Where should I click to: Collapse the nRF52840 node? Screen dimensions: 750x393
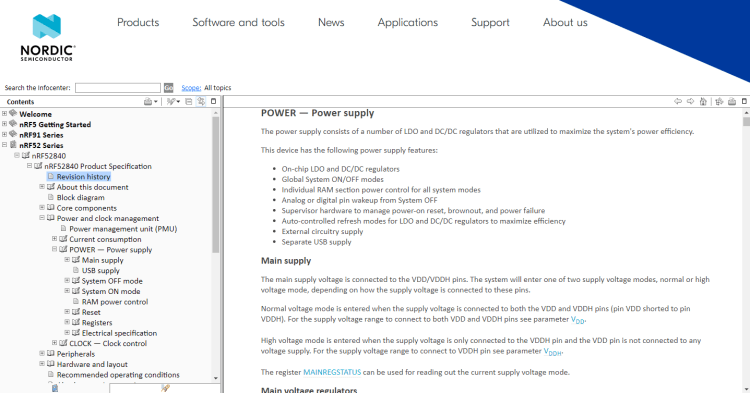(17, 155)
